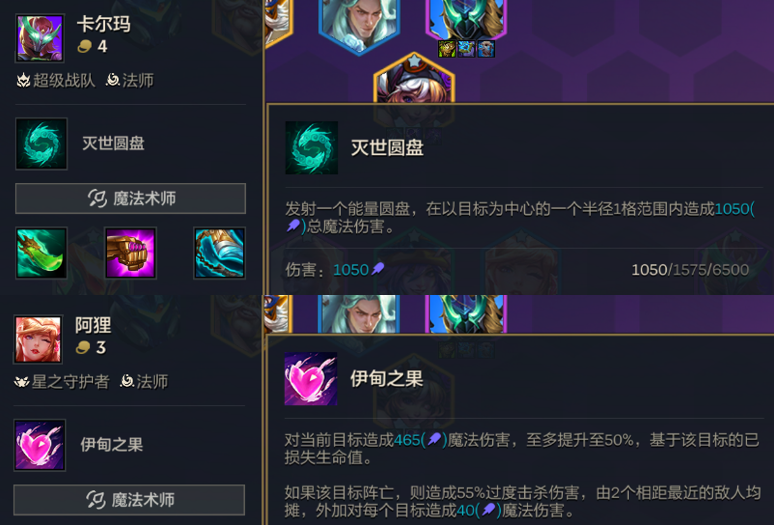Select the 灭世圆盘 ability icon in left panel

tap(41, 144)
